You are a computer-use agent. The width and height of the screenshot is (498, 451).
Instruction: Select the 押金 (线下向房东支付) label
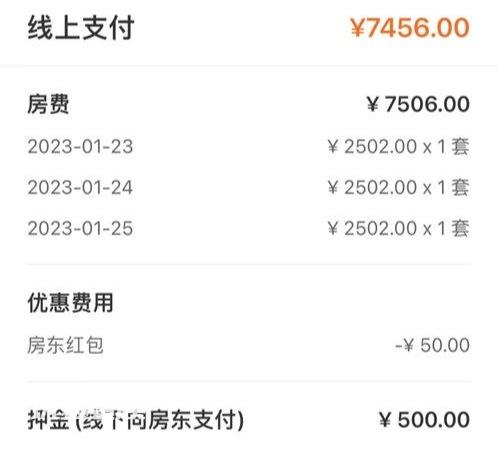[x=136, y=420]
